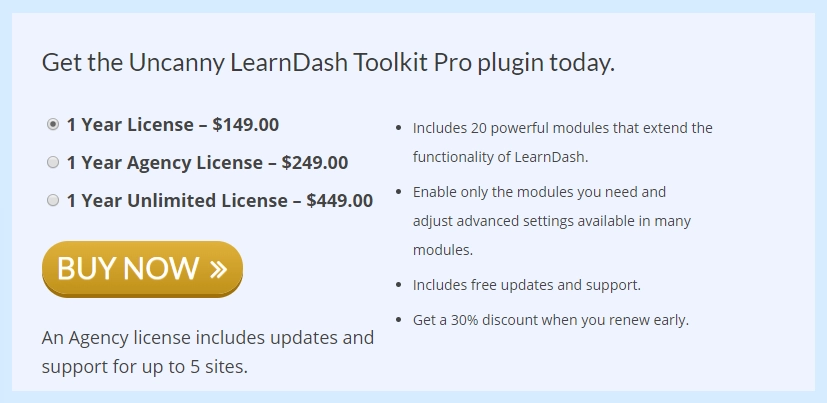
Task: Click the "Enable only the modules you need" text
Action: pos(539,191)
